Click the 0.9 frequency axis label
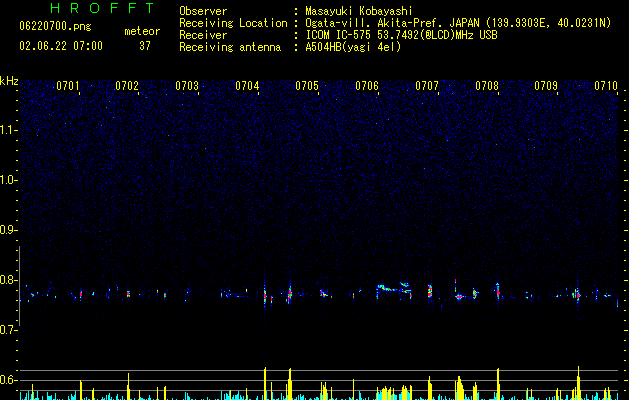Image resolution: width=629 pixels, height=400 pixels. (x=8, y=230)
